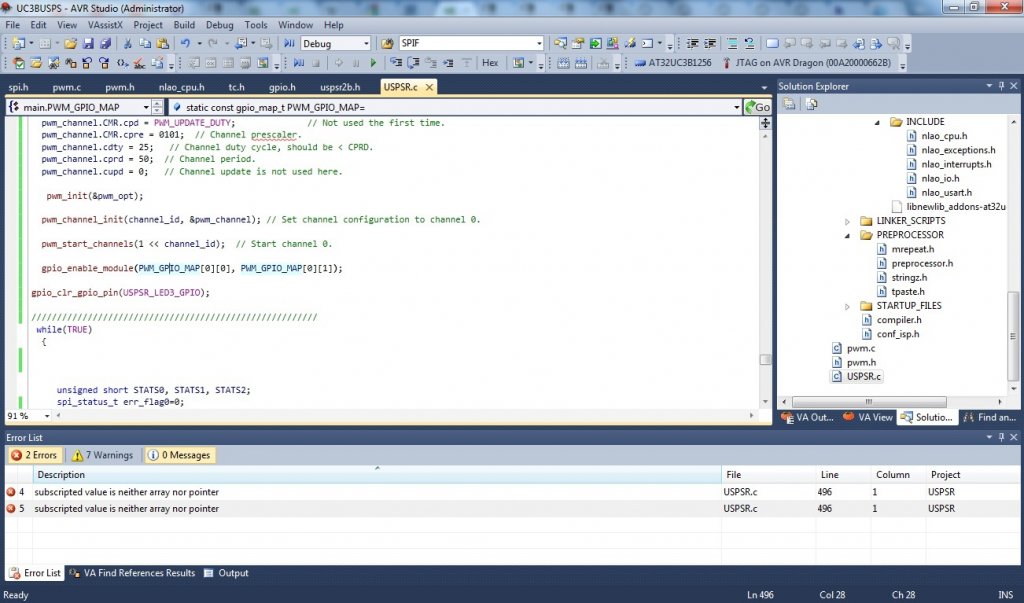The width and height of the screenshot is (1024, 603).
Task: Click the Decrease Indent icon
Action: click(x=692, y=44)
